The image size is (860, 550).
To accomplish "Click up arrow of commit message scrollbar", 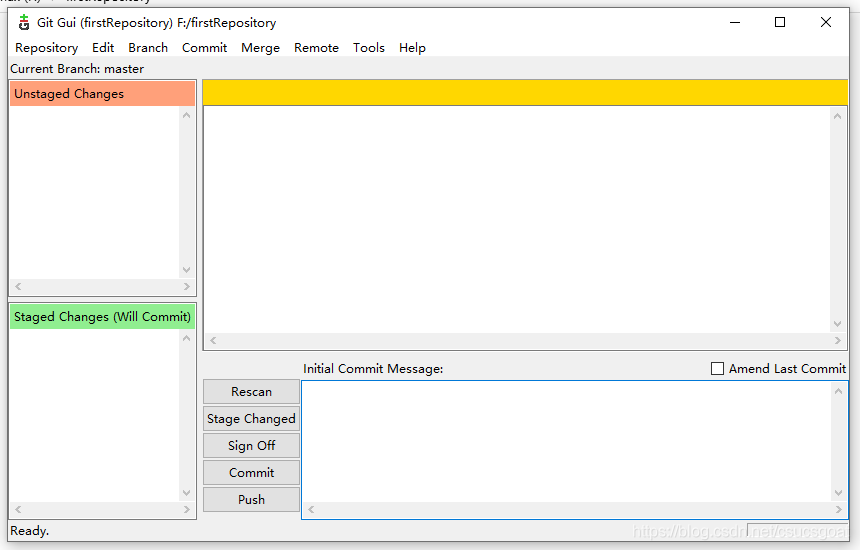I will pos(839,391).
